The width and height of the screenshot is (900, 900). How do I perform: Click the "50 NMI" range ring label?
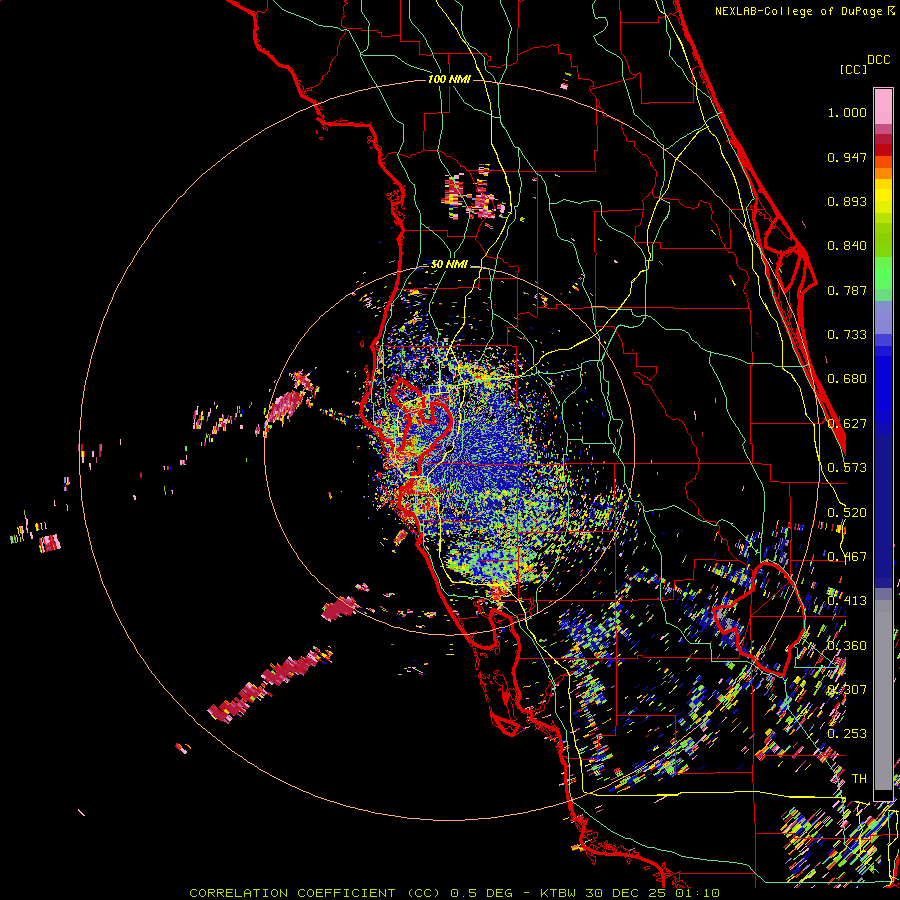point(449,265)
